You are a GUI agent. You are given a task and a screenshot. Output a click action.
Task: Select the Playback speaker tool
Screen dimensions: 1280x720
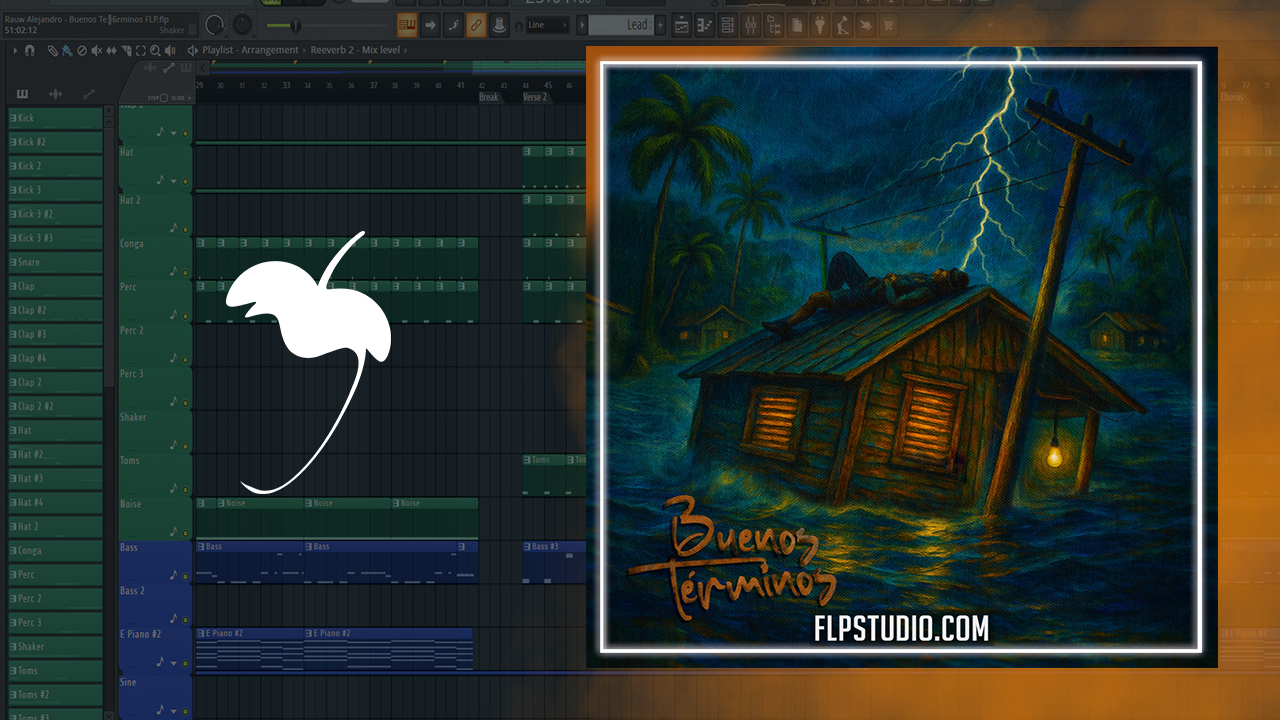coord(170,50)
